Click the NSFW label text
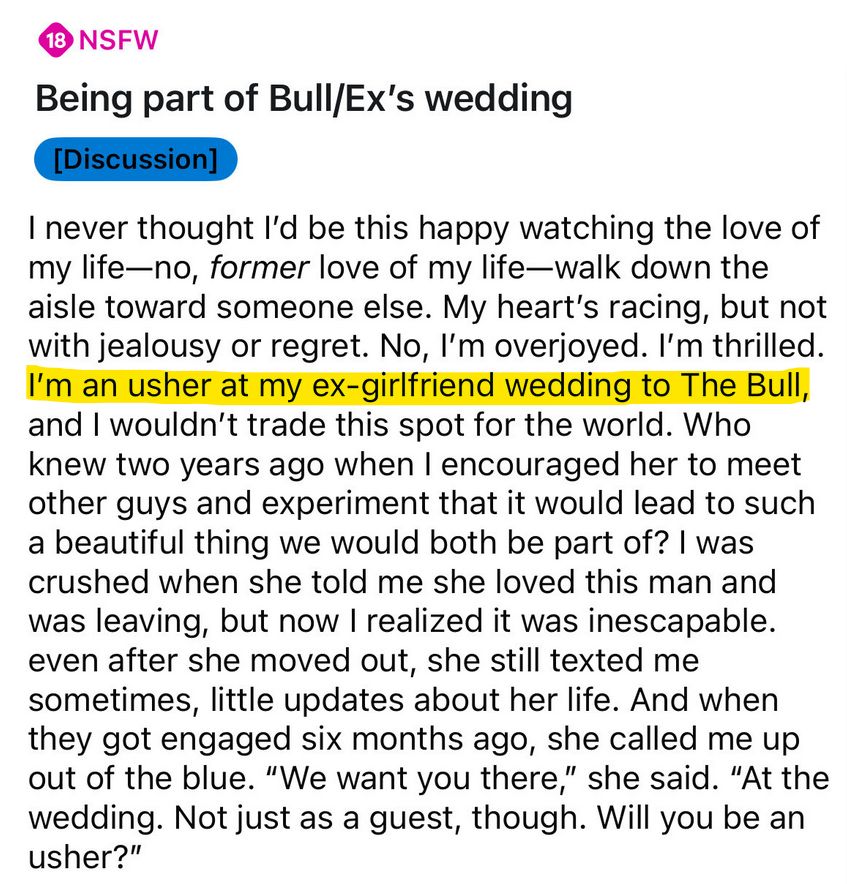Image resolution: width=847 pixels, height=884 pixels. (117, 41)
